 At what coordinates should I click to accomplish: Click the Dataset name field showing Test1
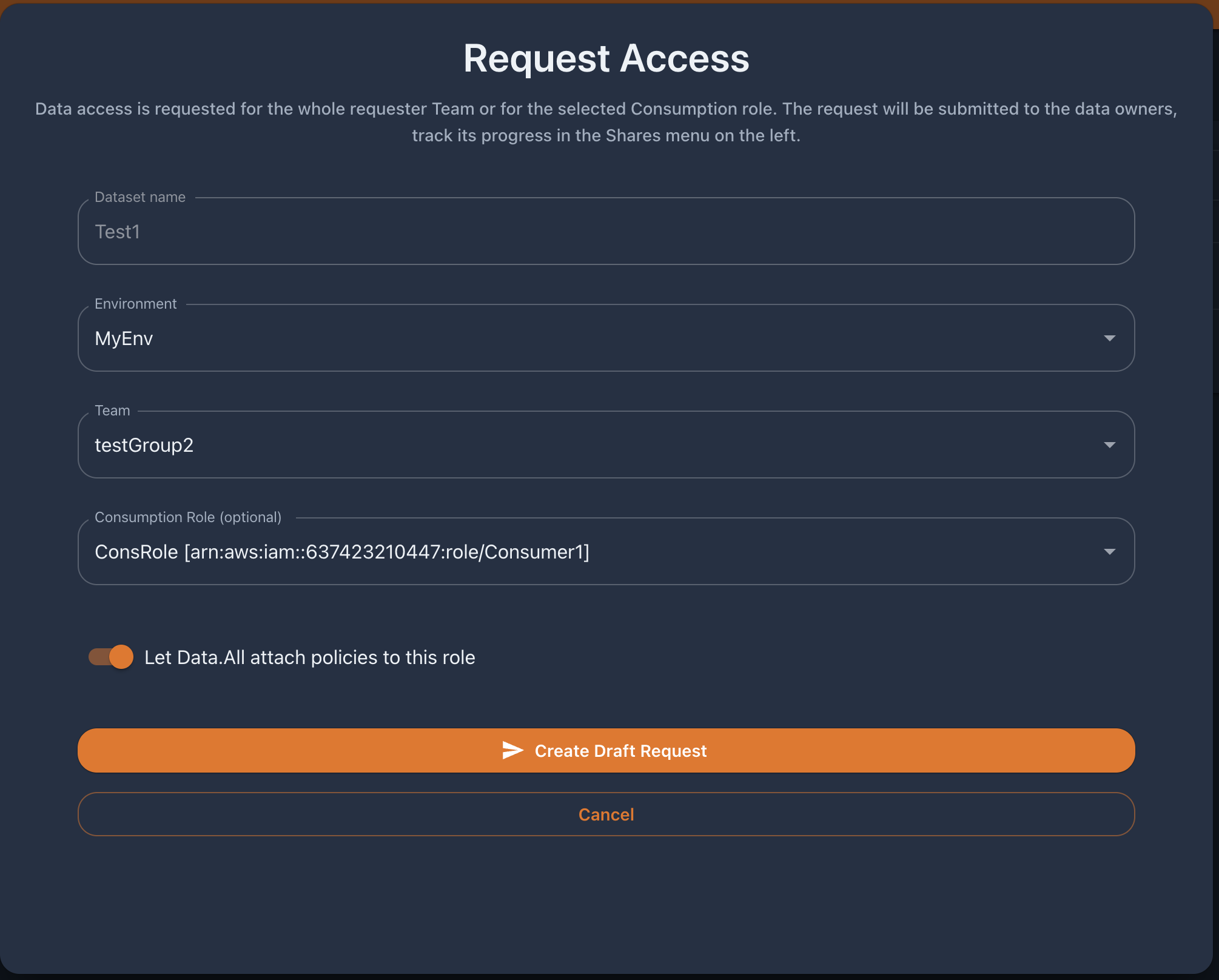click(606, 232)
